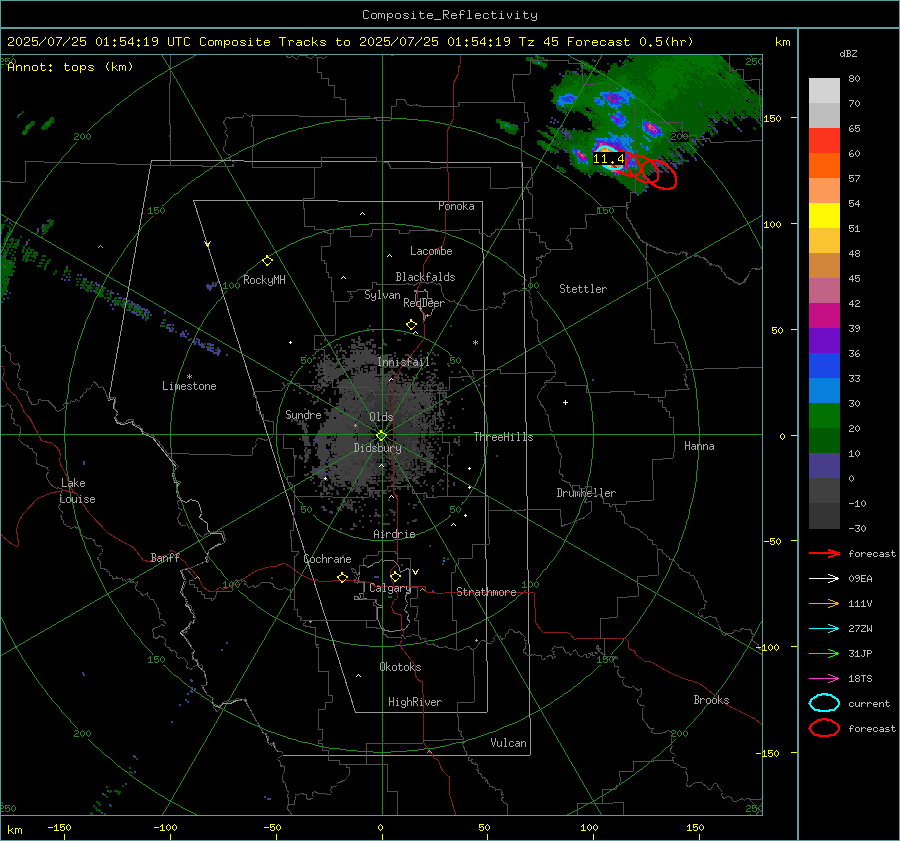Click the white 09EA track arrow
Screen dimensions: 900x841
pyautogui.click(x=824, y=579)
